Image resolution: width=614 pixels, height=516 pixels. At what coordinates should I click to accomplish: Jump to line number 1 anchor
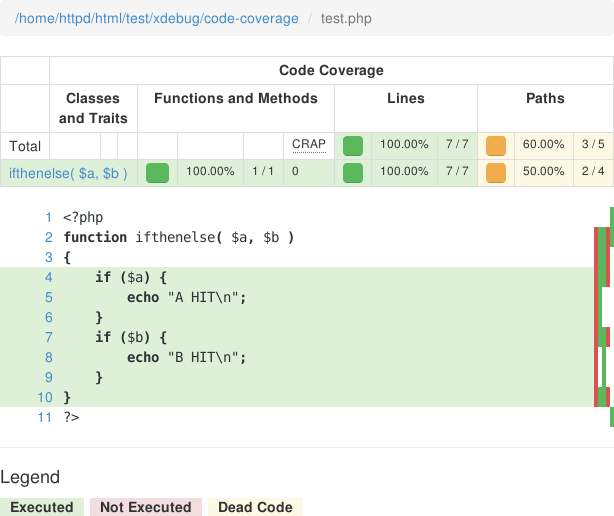pos(48,217)
